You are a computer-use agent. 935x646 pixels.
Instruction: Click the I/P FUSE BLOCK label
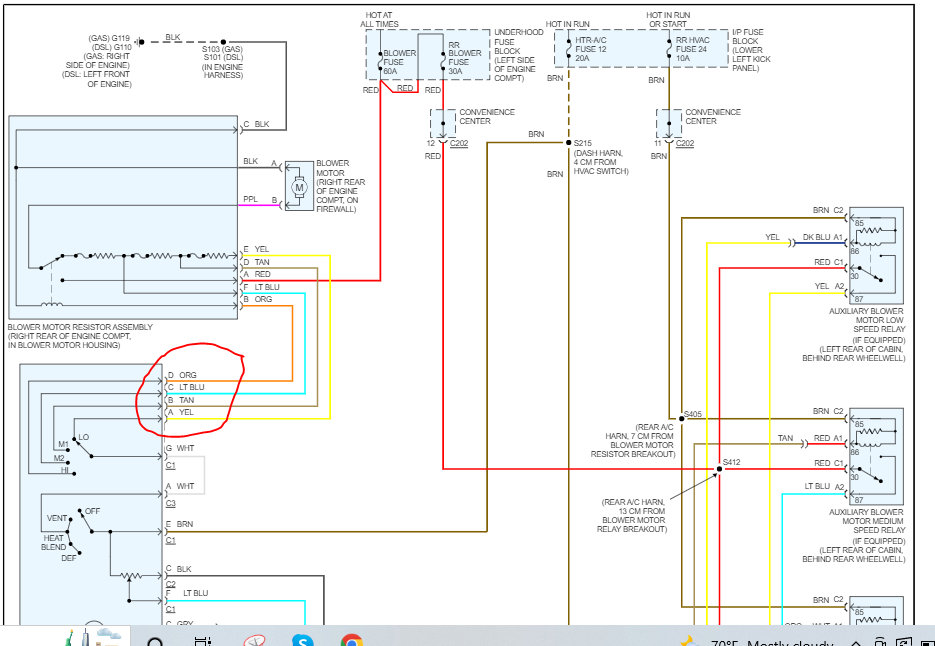(751, 50)
